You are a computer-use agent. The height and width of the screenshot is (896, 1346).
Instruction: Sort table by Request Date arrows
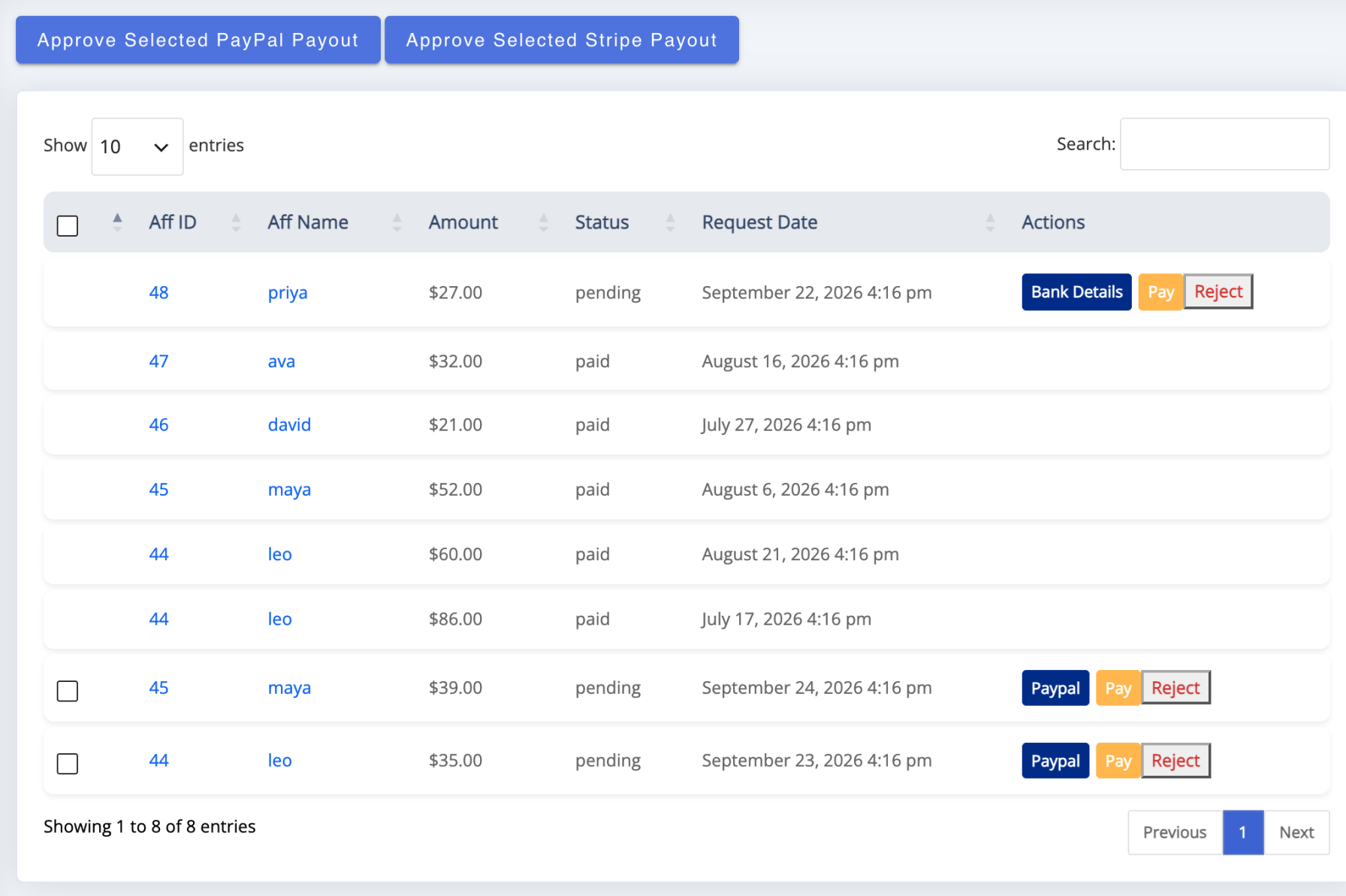click(x=990, y=222)
